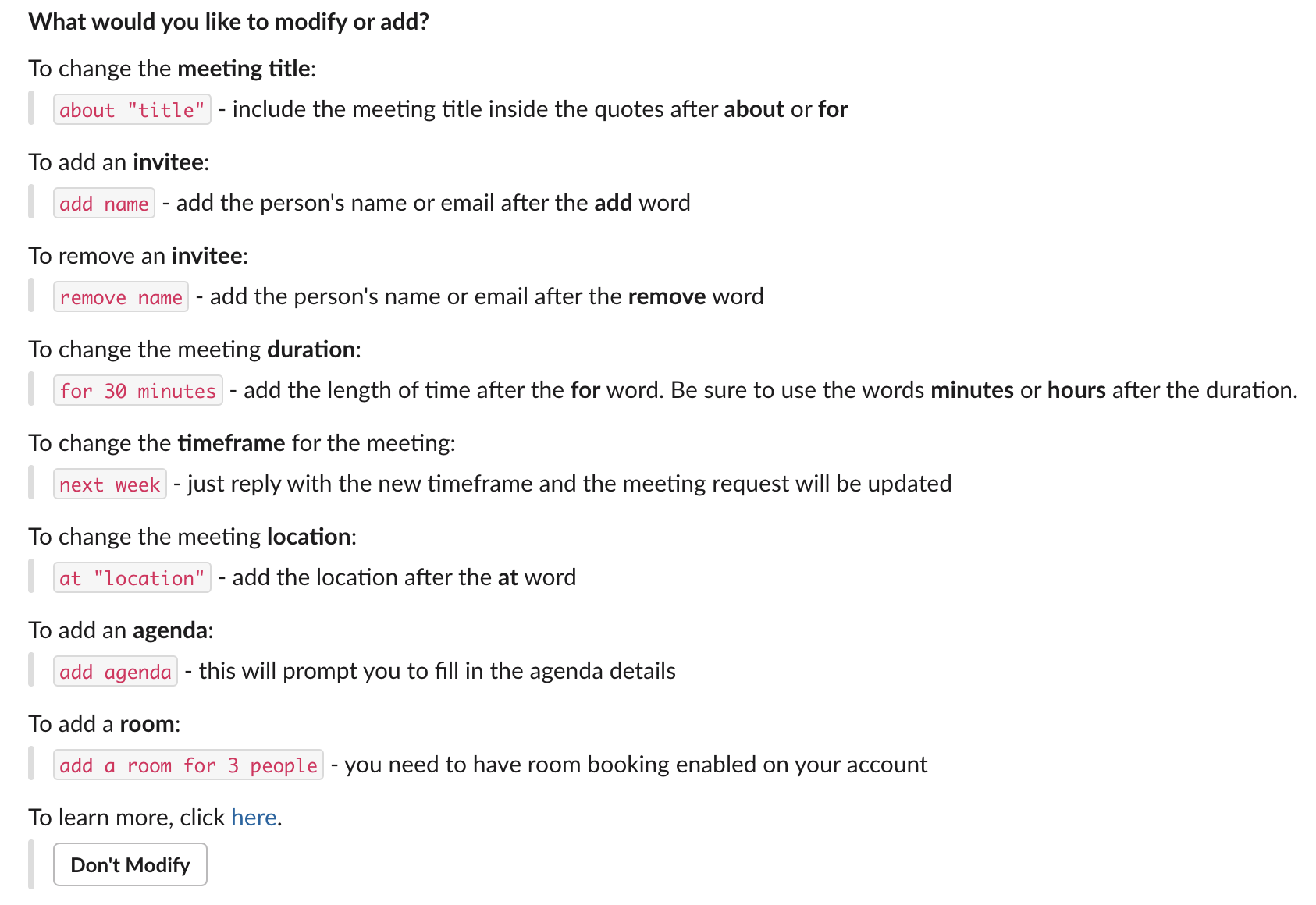Screen dimensions: 1316x905
Task: Click the "What would you like to modify or add?" heading
Action: point(229,21)
